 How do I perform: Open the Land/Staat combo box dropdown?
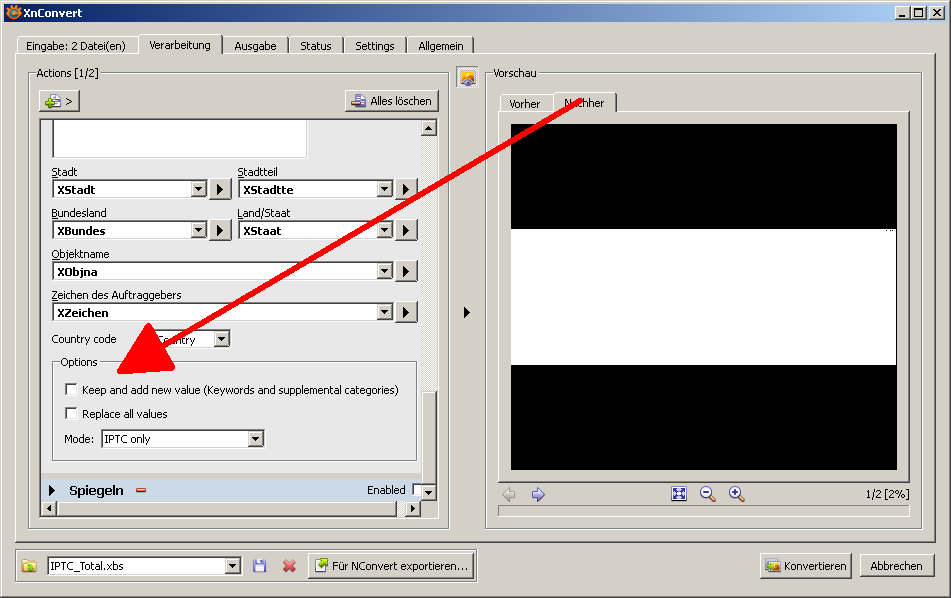385,230
